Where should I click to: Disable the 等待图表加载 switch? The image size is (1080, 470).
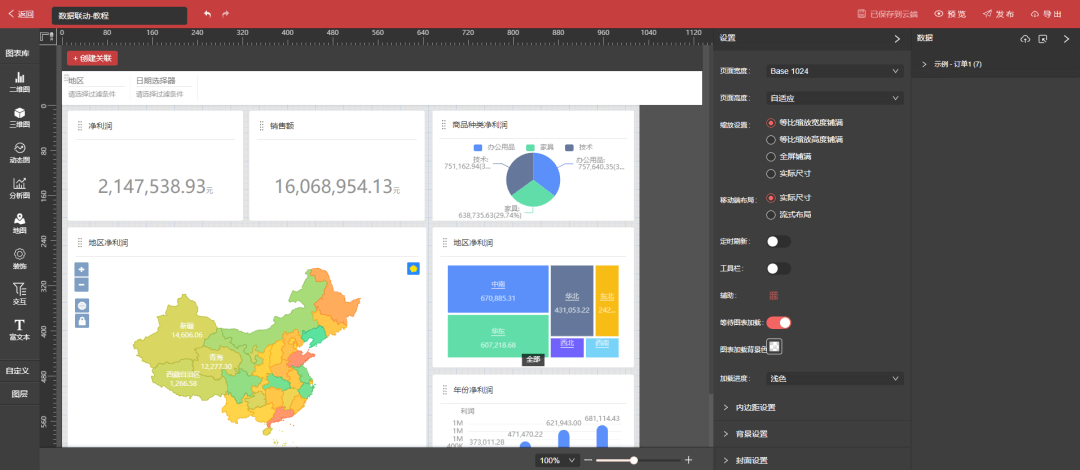(x=778, y=322)
